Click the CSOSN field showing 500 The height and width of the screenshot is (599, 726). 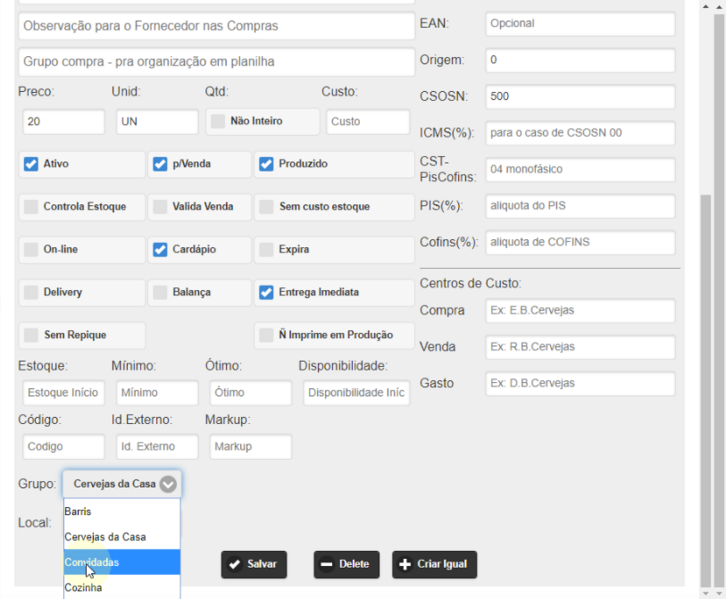580,96
